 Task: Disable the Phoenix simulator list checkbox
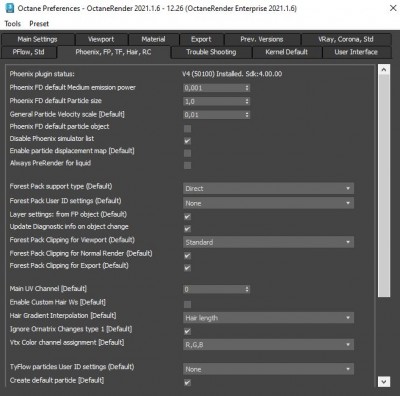point(188,141)
